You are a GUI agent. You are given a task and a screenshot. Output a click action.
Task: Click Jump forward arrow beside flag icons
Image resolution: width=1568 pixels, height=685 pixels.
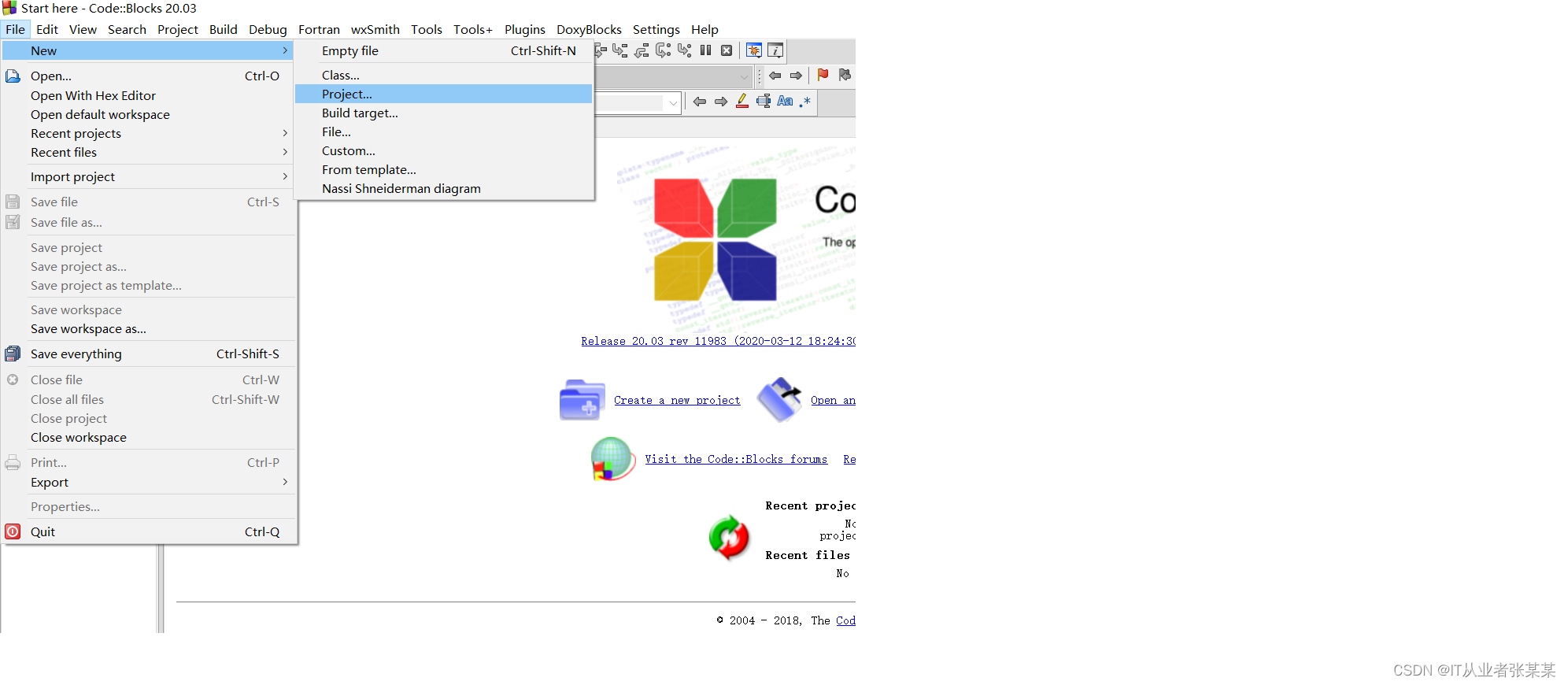tap(796, 76)
